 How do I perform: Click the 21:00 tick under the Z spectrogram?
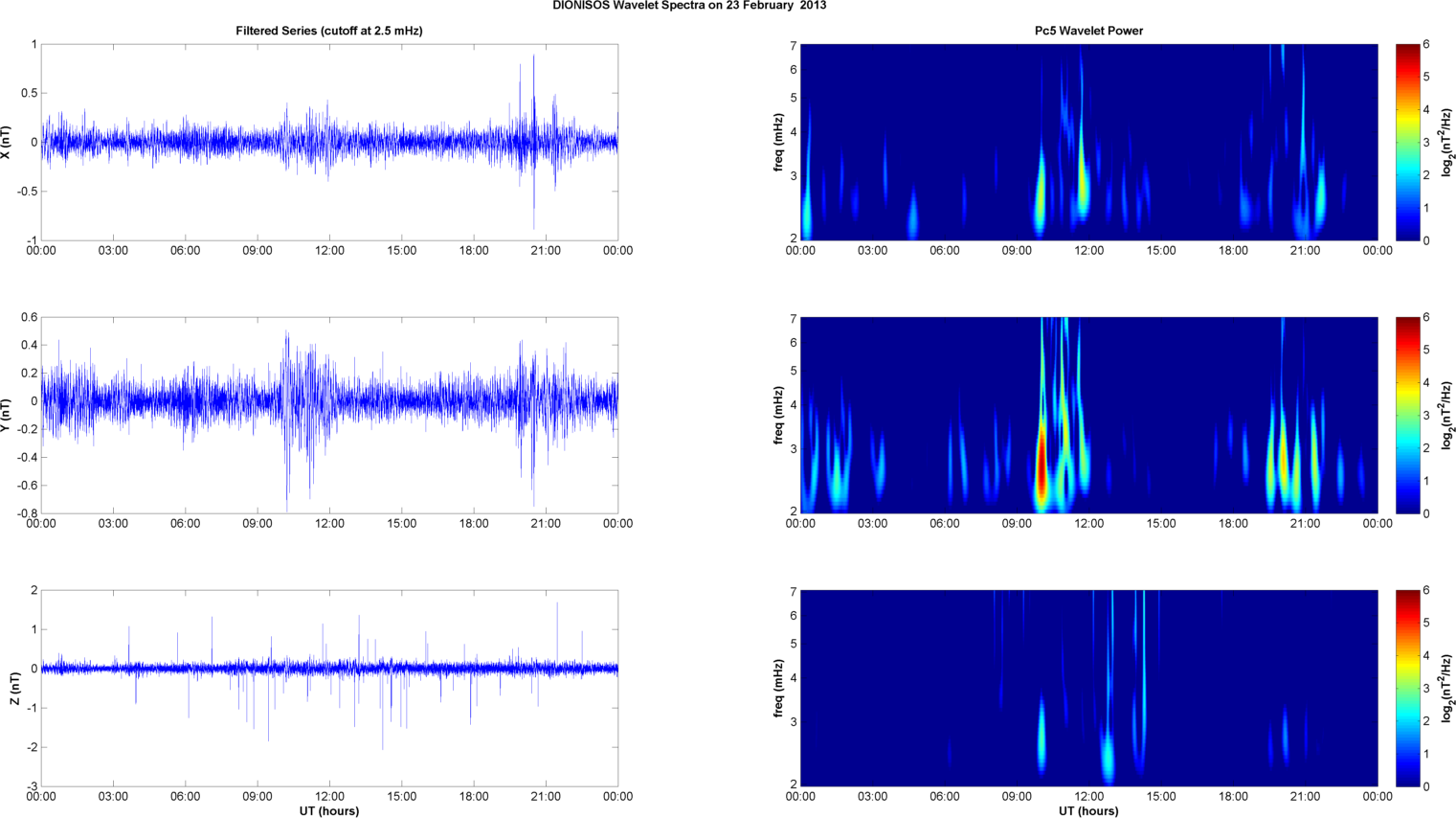(x=1305, y=796)
